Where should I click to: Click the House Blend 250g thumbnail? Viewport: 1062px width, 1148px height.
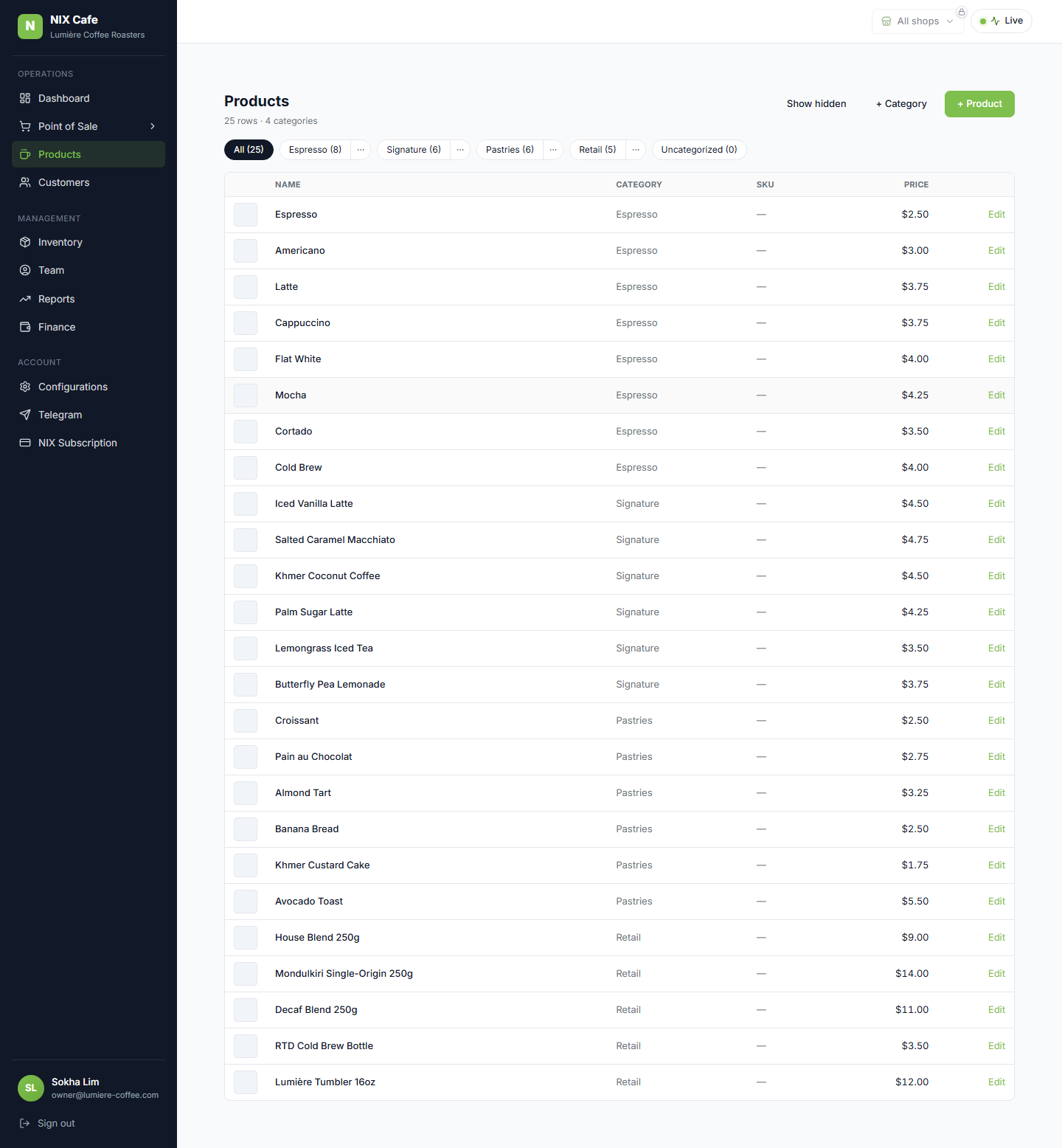pyautogui.click(x=246, y=938)
